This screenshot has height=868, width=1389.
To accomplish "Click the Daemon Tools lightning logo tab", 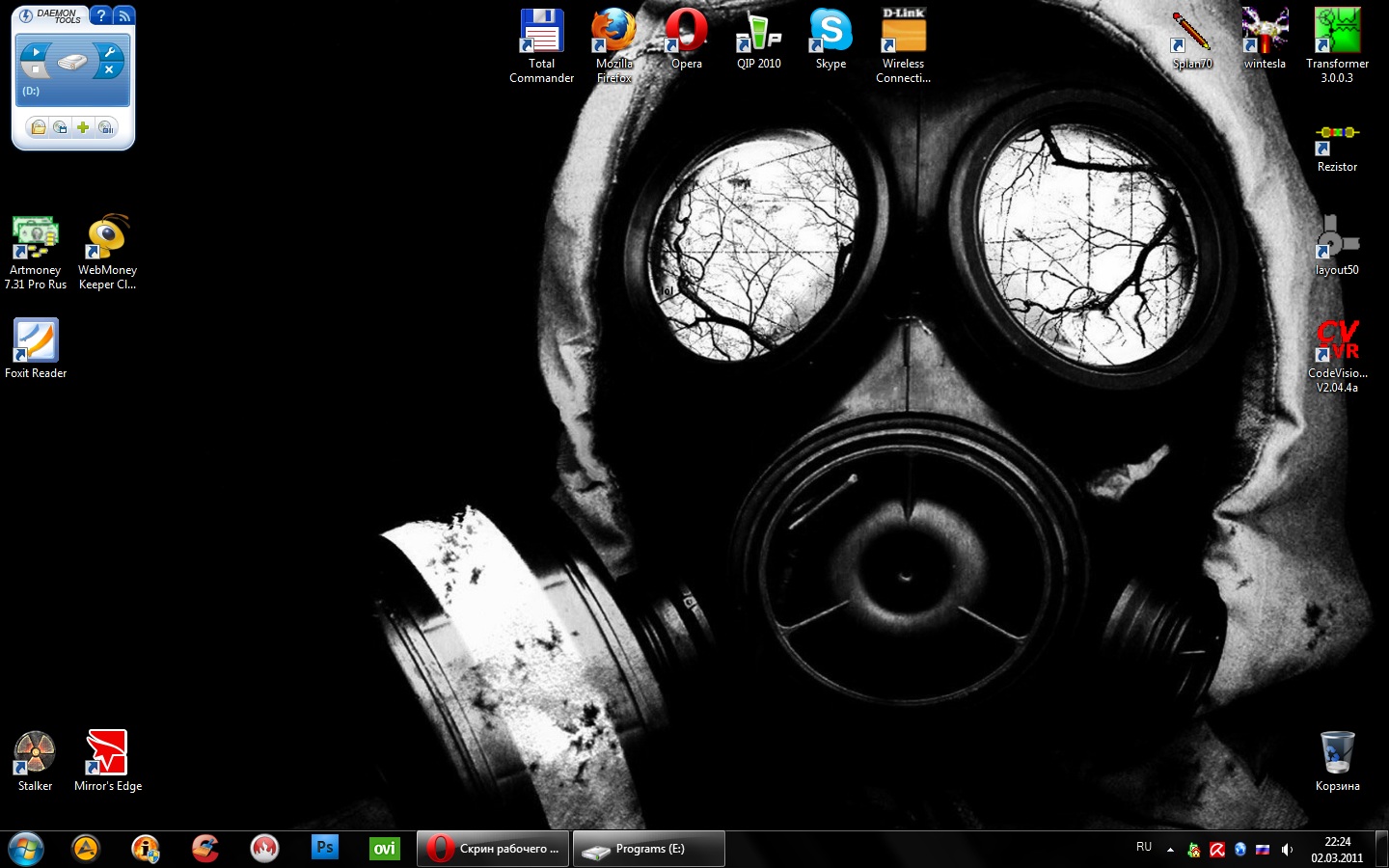I will pyautogui.click(x=26, y=15).
